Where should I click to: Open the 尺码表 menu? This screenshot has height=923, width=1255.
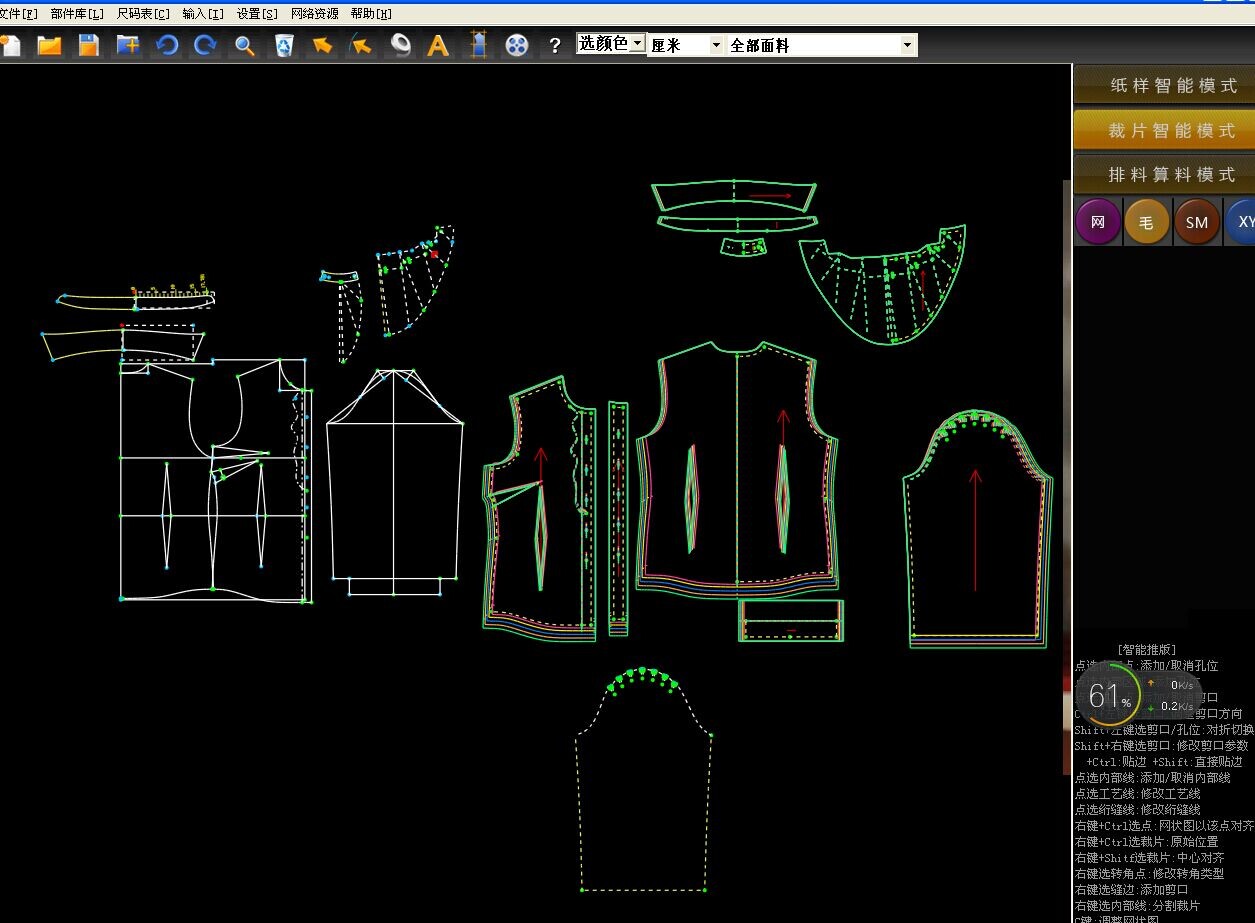point(143,14)
